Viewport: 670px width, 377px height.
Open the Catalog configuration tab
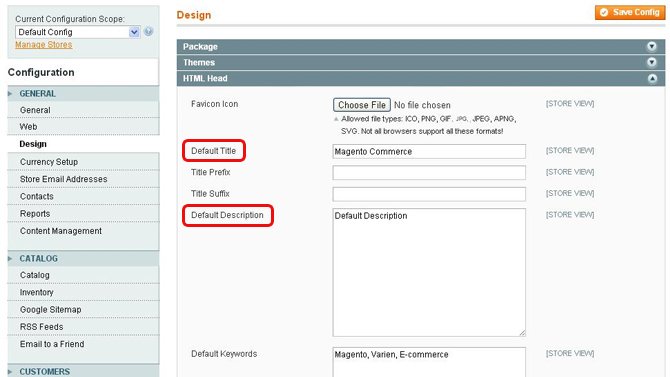click(83, 275)
